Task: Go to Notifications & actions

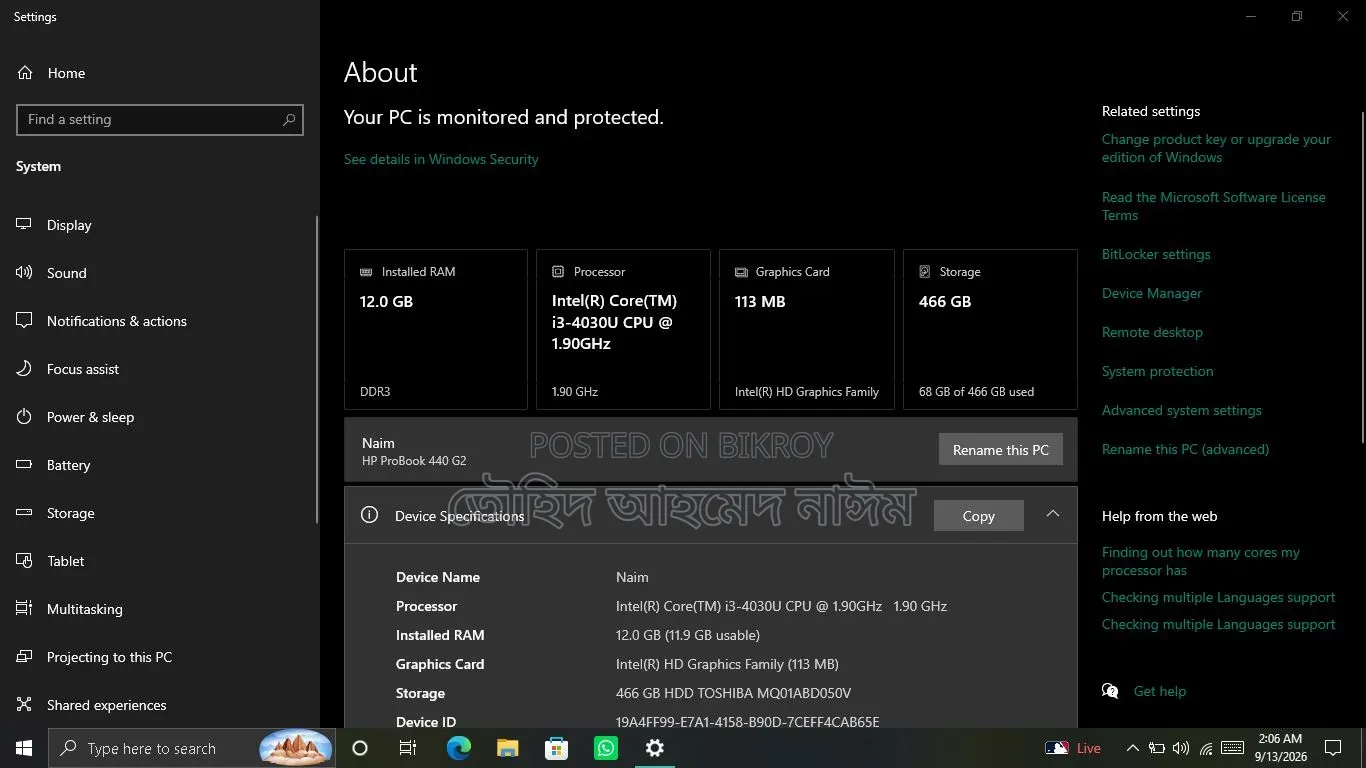Action: (x=116, y=321)
